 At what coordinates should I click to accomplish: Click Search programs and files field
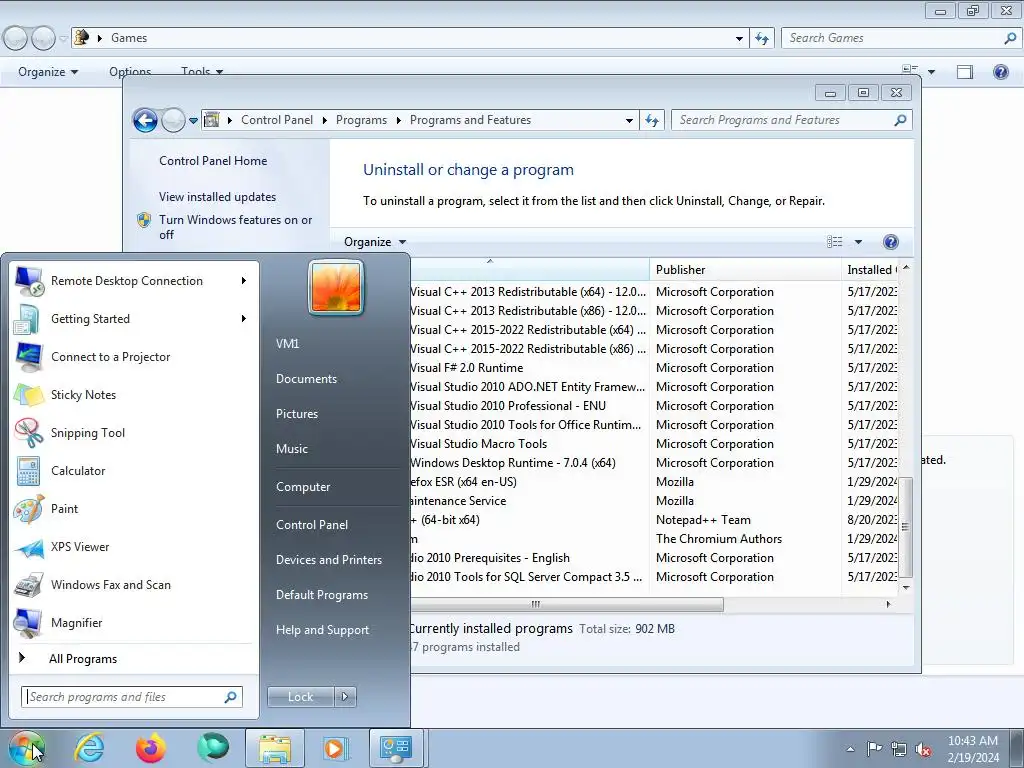pyautogui.click(x=132, y=697)
